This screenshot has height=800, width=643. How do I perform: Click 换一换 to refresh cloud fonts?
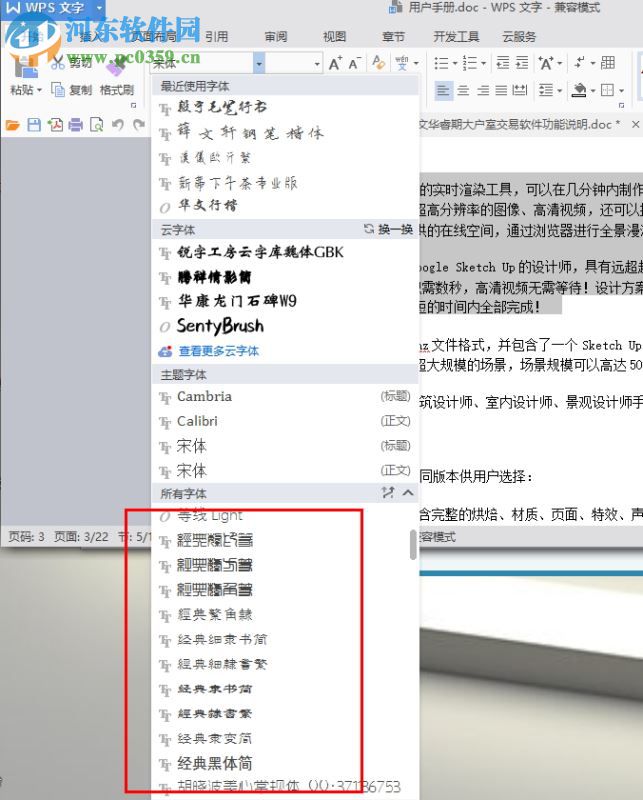coord(388,230)
